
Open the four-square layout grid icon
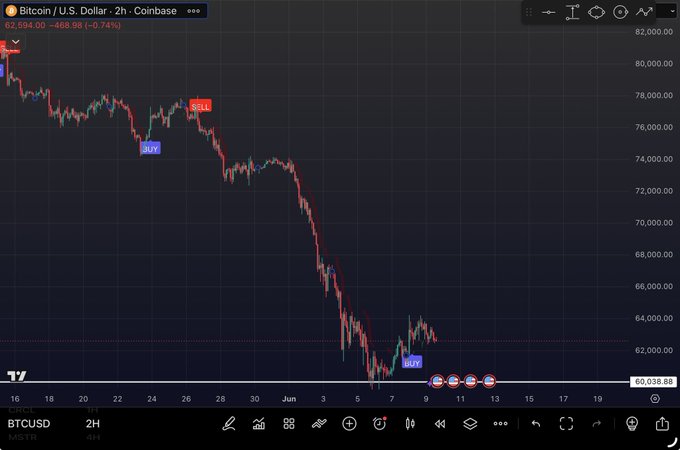point(289,424)
